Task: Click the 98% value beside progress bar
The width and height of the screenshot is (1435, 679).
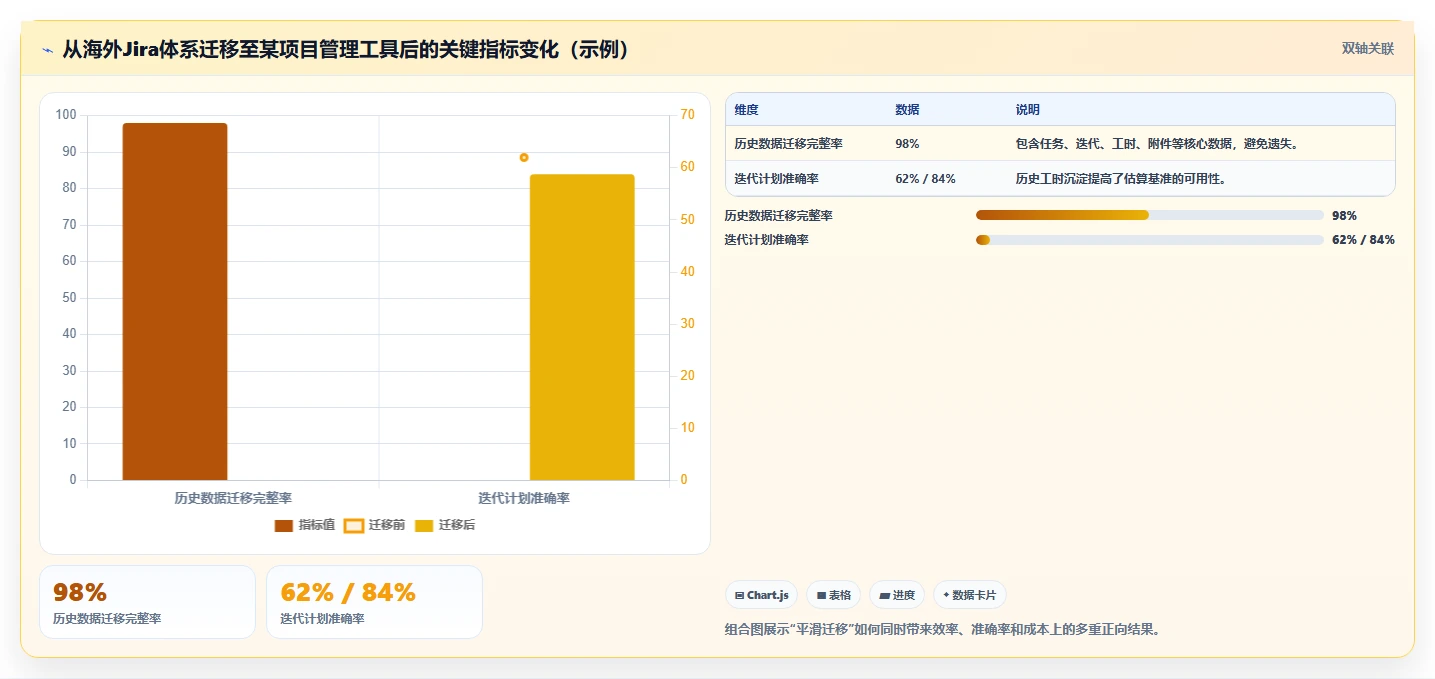Action: [1344, 215]
